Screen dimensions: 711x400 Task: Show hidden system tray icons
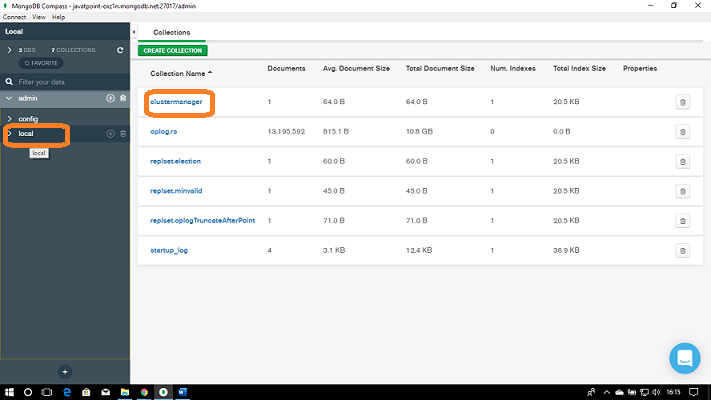606,392
